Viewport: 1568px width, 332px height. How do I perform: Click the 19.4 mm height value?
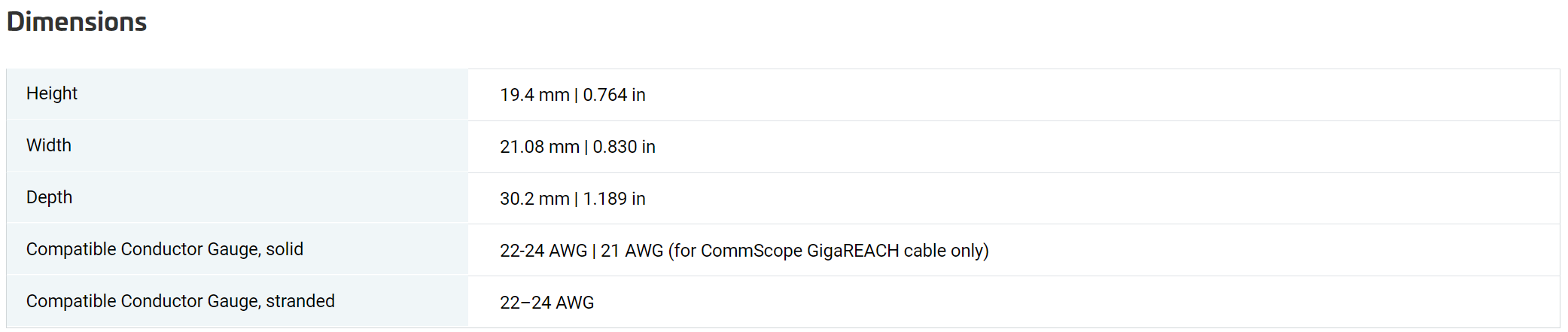point(534,95)
